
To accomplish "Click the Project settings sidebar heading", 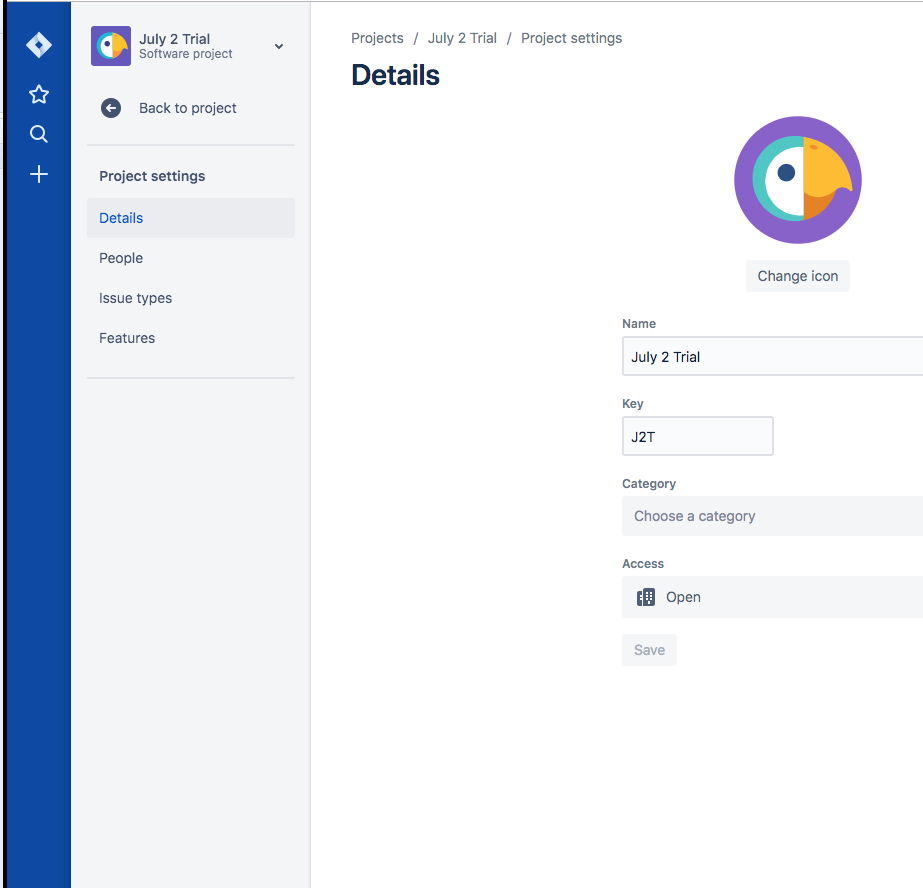I will click(x=152, y=177).
